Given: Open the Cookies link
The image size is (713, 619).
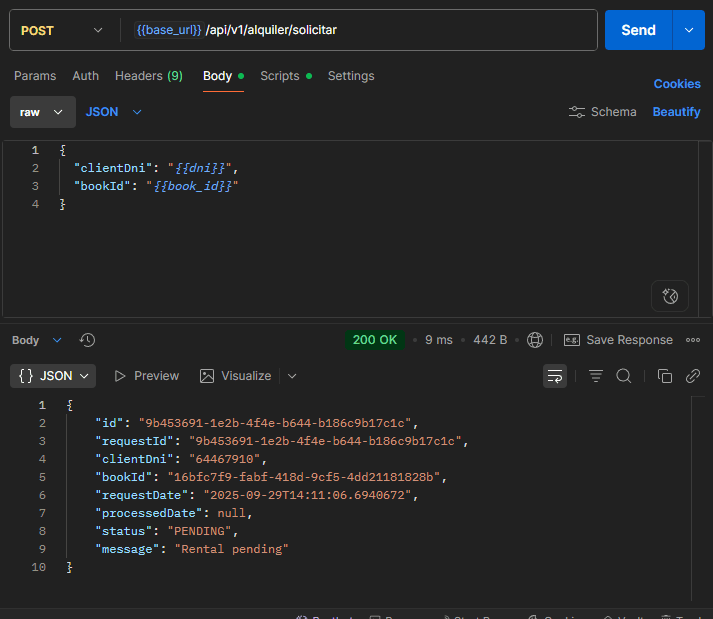Looking at the screenshot, I should pos(677,84).
